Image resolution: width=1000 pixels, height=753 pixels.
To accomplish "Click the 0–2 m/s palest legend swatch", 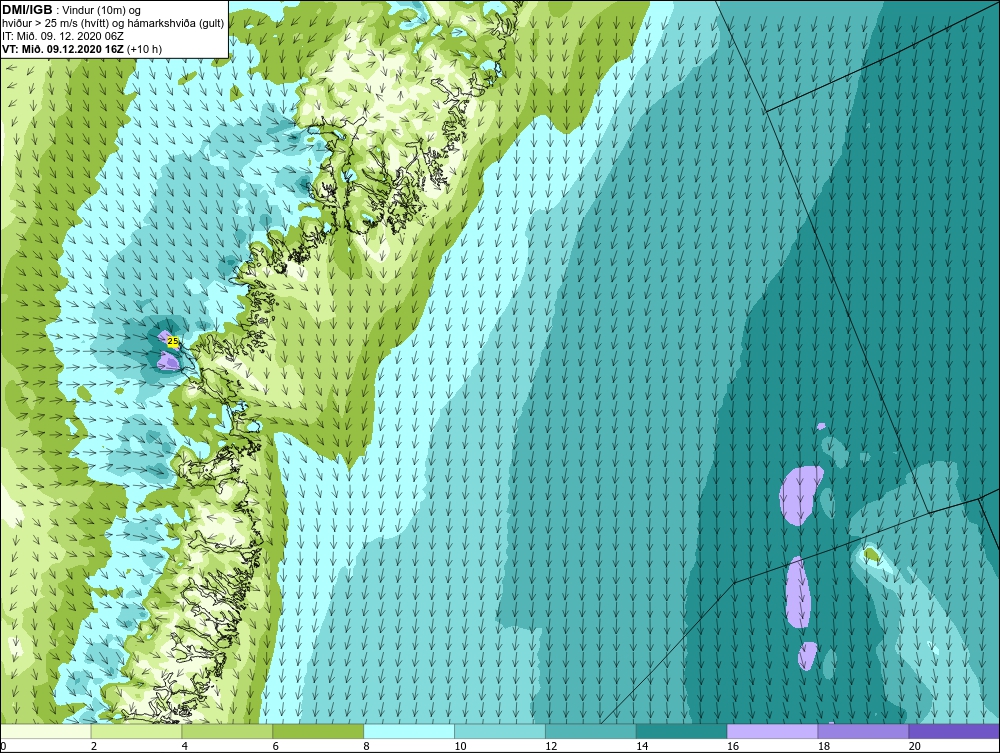I will pyautogui.click(x=46, y=731).
